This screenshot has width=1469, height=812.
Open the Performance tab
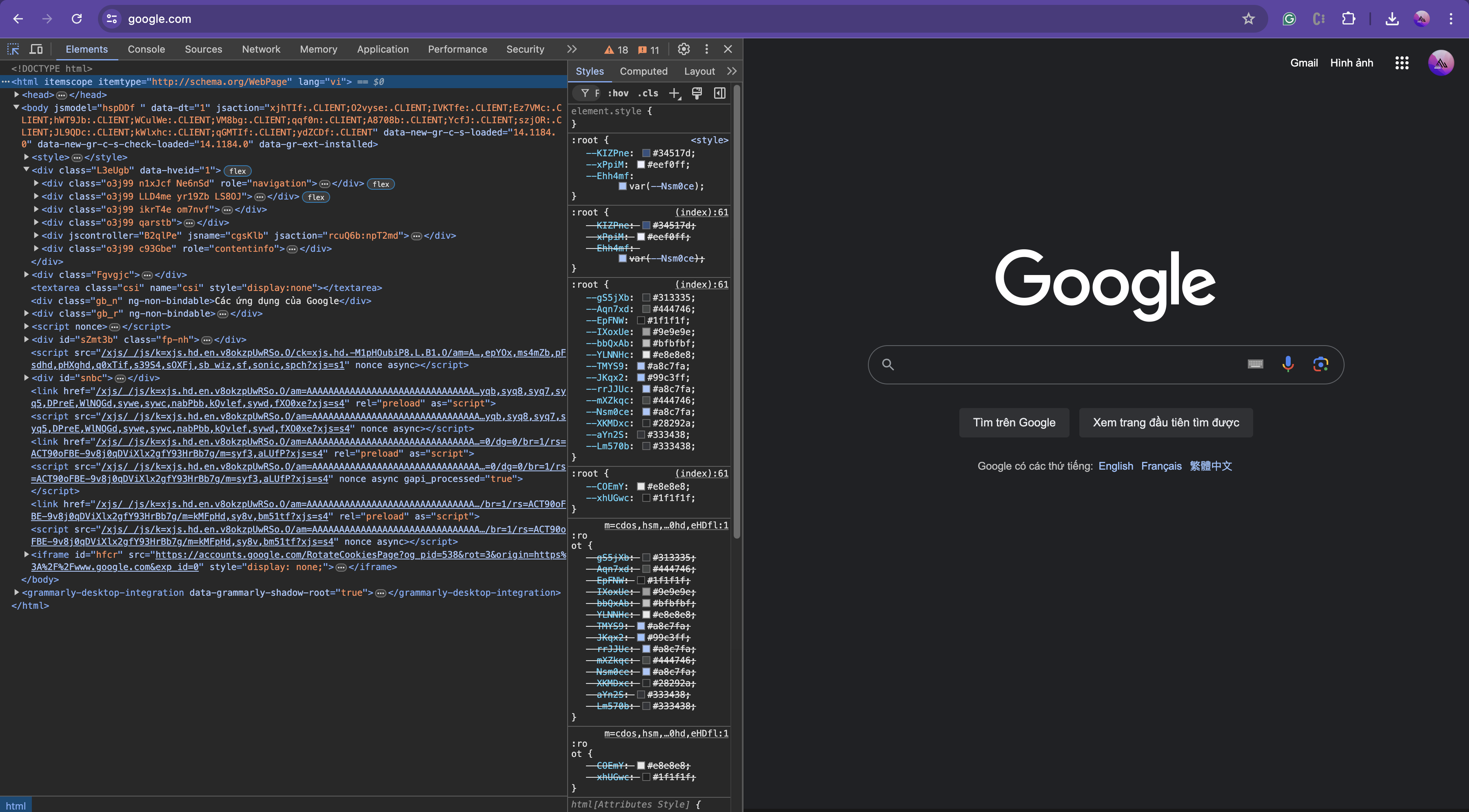pyautogui.click(x=457, y=49)
